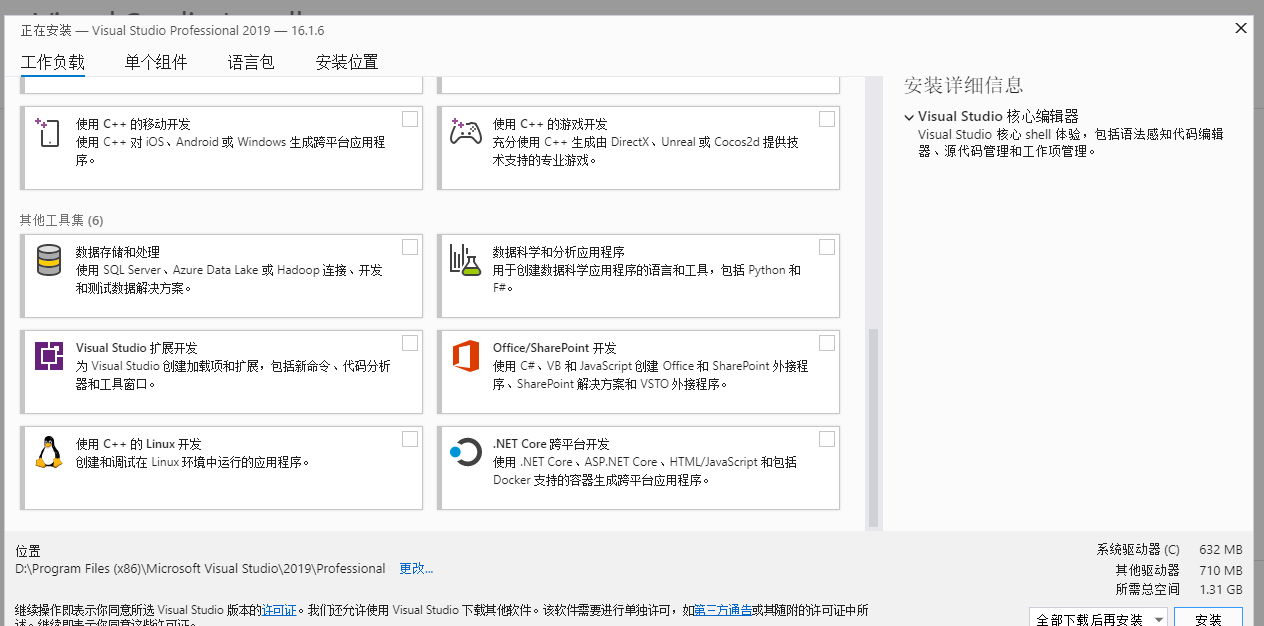The height and width of the screenshot is (626, 1264).
Task: Switch to the 工作负载 tab
Action: (x=53, y=62)
